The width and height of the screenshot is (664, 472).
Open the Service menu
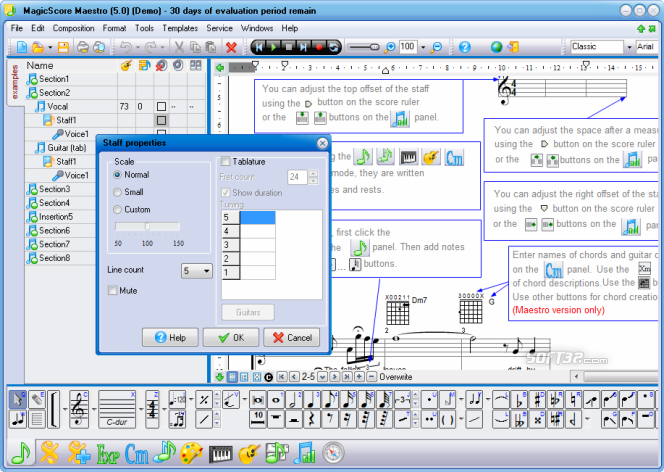[x=219, y=28]
